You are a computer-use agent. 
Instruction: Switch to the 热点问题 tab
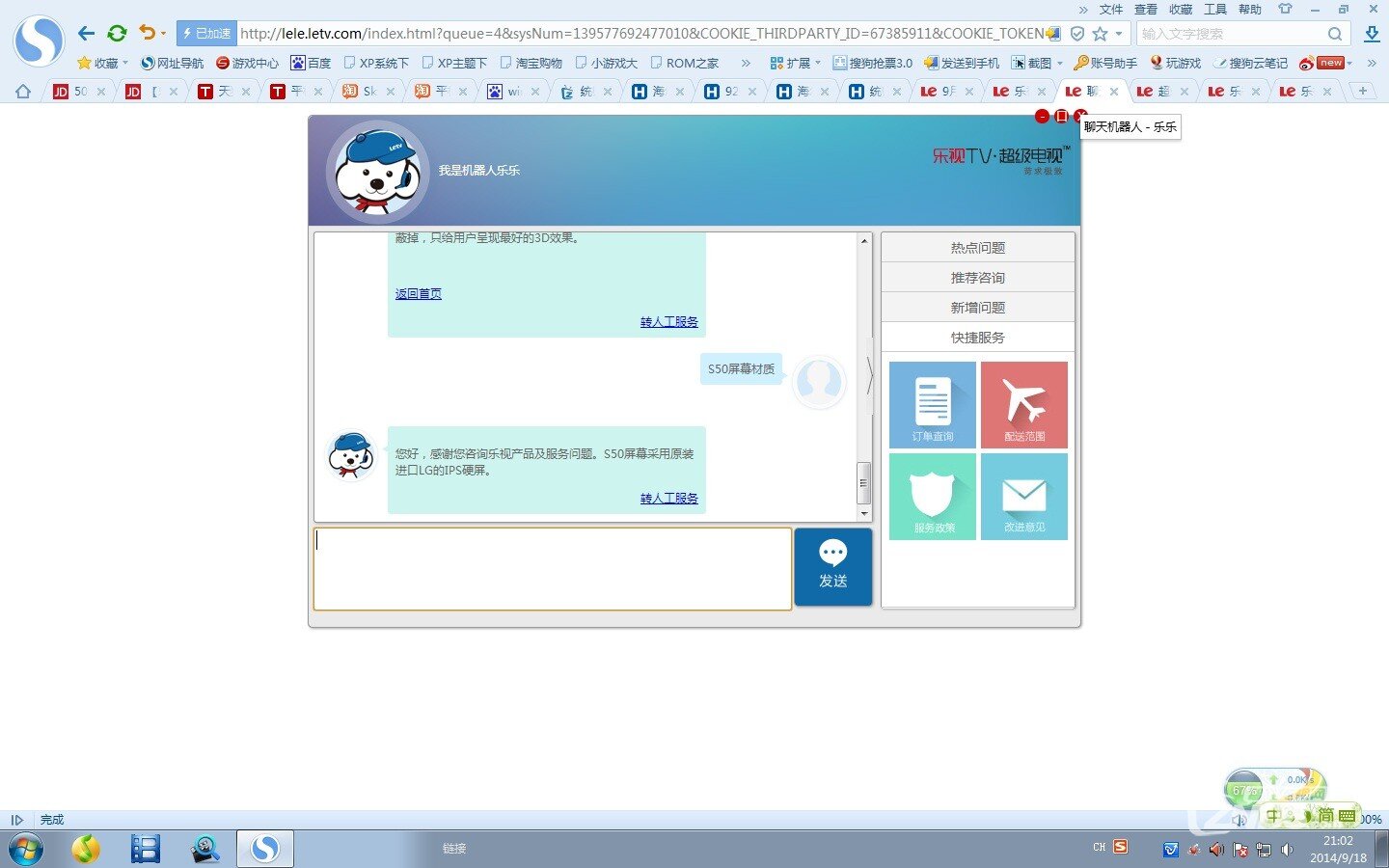978,248
